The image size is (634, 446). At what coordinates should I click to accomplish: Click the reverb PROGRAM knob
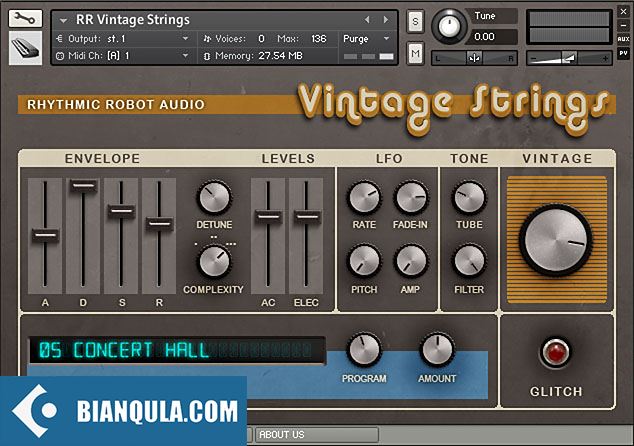click(364, 350)
